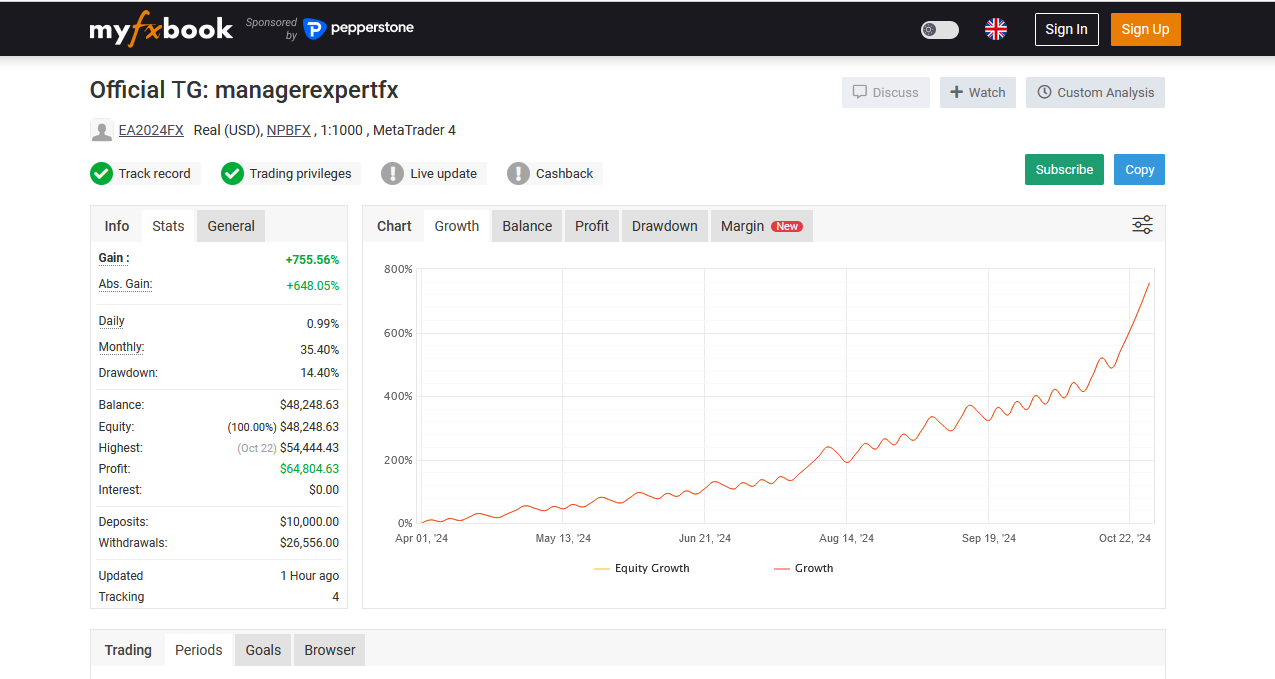The width and height of the screenshot is (1275, 679).
Task: Click the 14.40% Drawdown value
Action: tap(320, 373)
